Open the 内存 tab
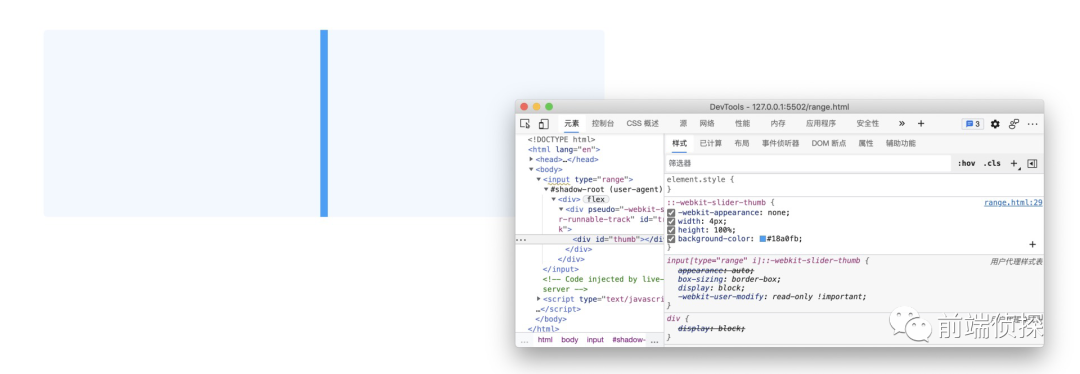Image resolution: width=1080 pixels, height=374 pixels. point(778,124)
